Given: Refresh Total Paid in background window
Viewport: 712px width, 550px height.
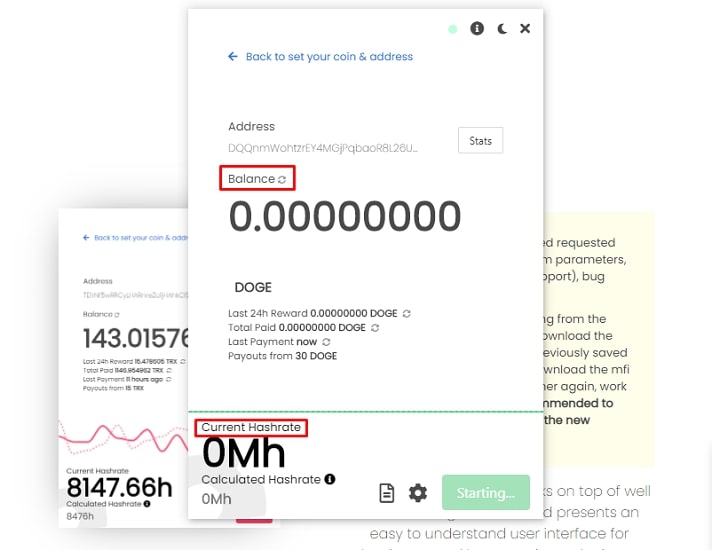Looking at the screenshot, I should (169, 371).
